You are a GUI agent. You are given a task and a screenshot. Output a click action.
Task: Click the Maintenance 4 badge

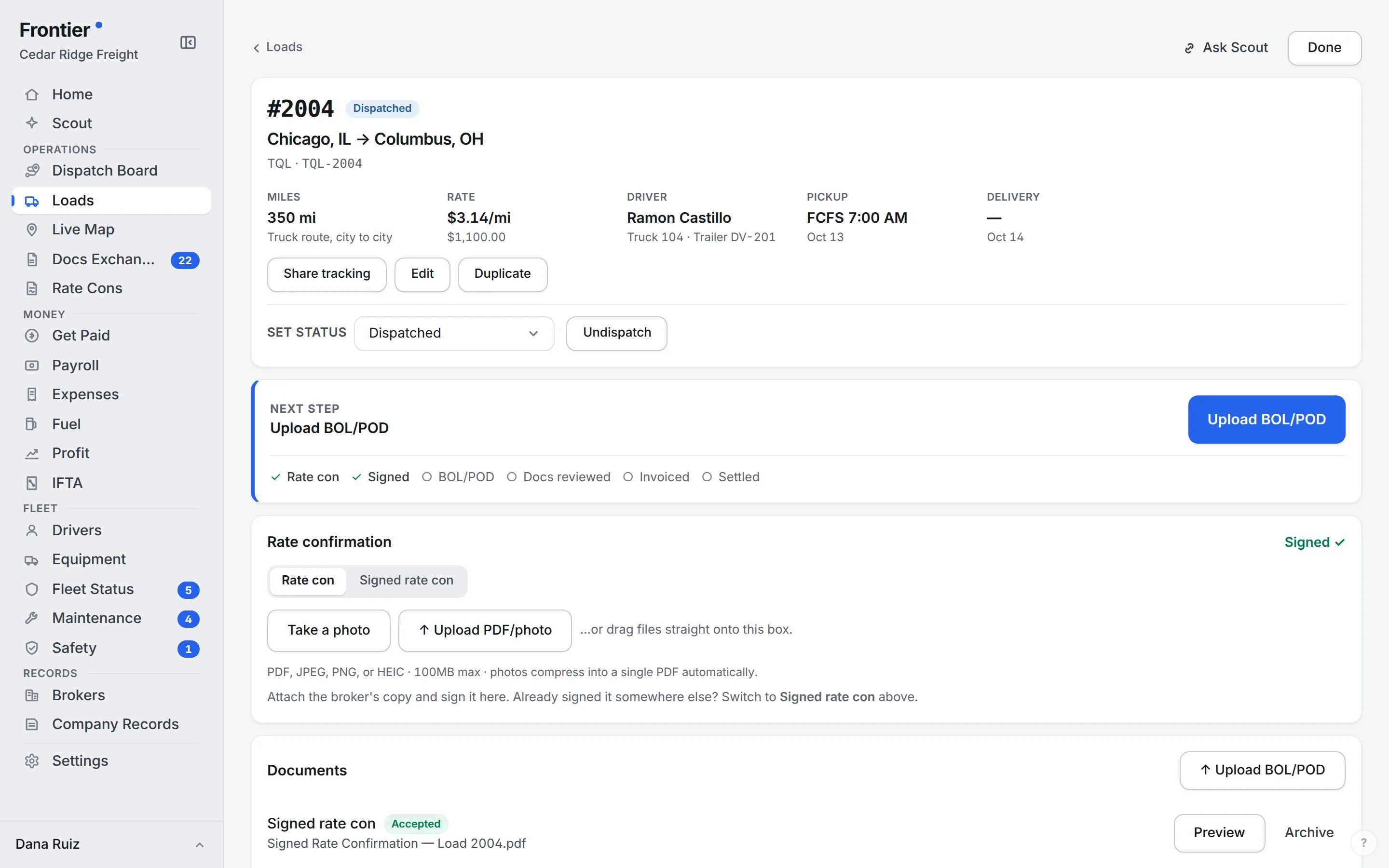pos(188,620)
